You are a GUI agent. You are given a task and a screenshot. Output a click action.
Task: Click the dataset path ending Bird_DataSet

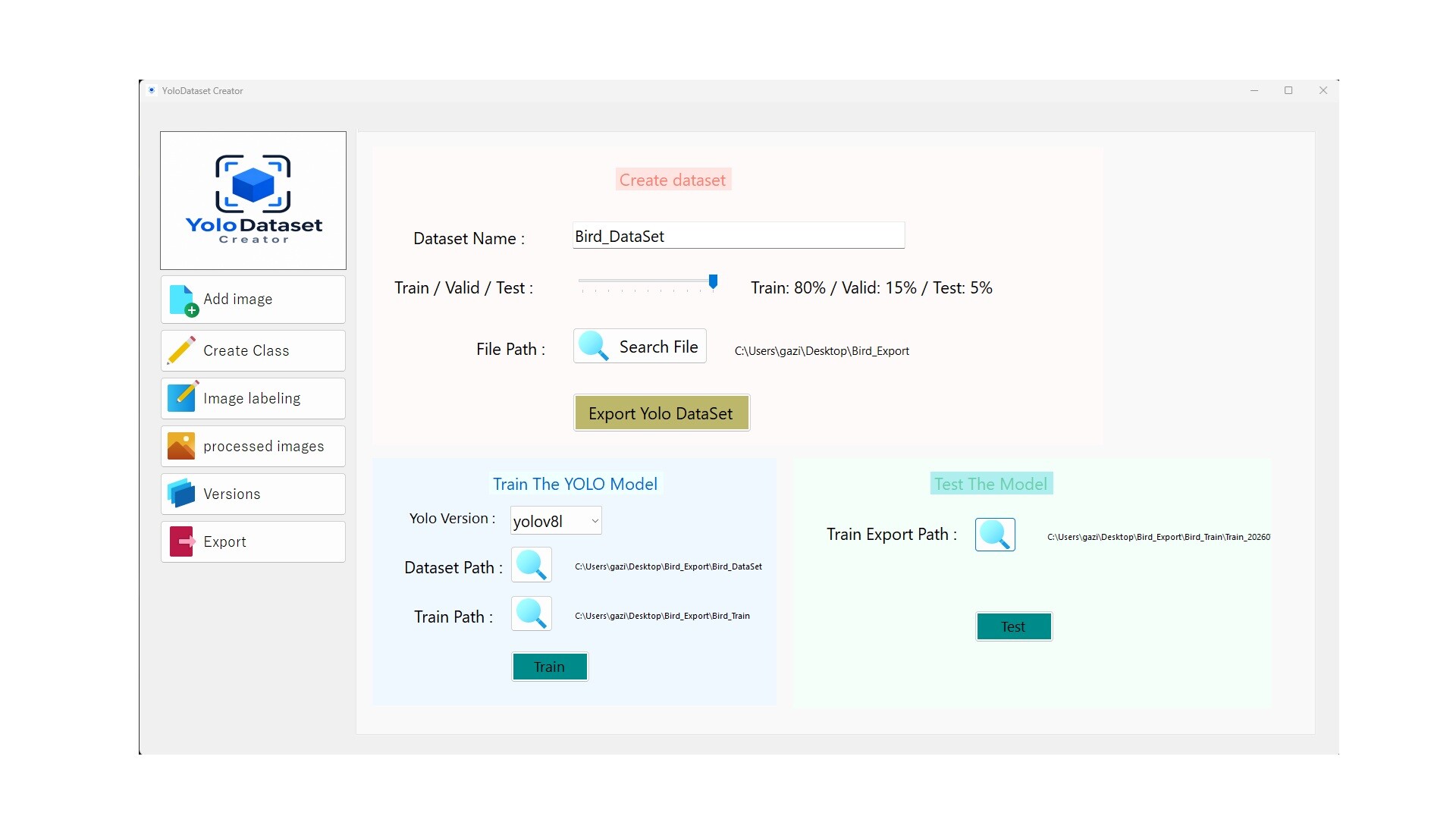668,566
